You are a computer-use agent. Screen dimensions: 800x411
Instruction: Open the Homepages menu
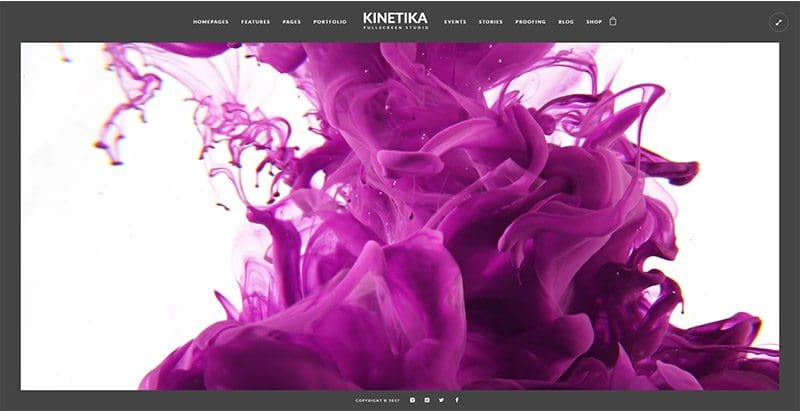tap(211, 22)
